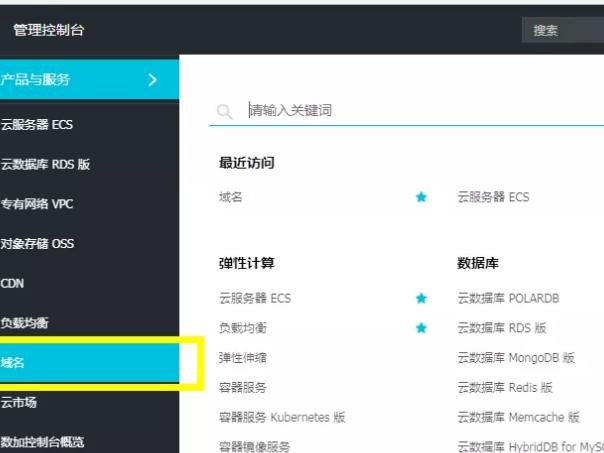Toggle favorite star for 弹性计算 云服务器 ECS

click(421, 298)
